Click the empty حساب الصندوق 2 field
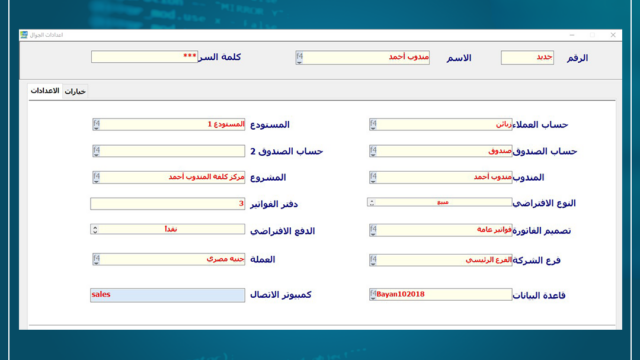The height and width of the screenshot is (360, 640). [169, 151]
